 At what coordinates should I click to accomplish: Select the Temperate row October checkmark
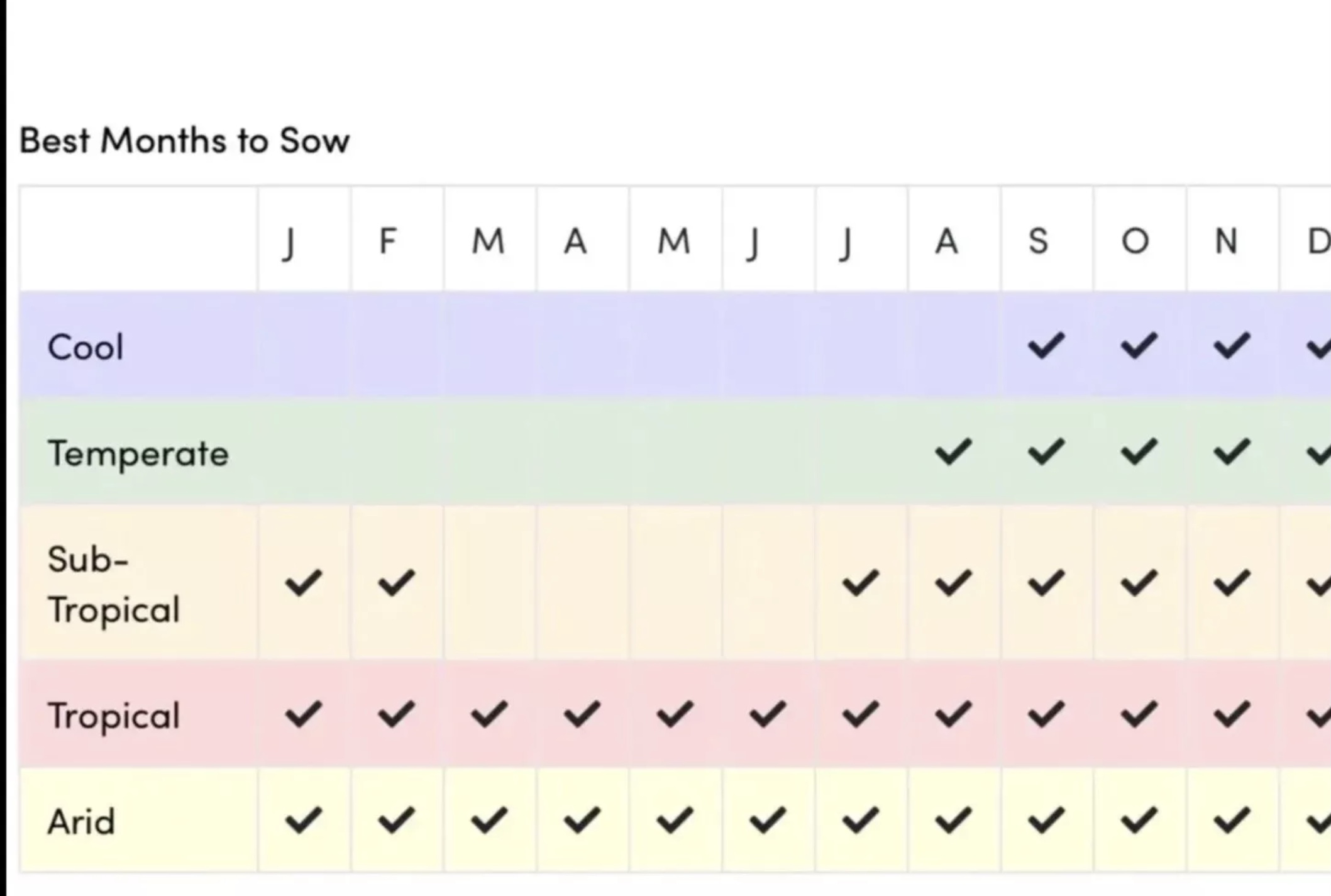[x=1139, y=451]
